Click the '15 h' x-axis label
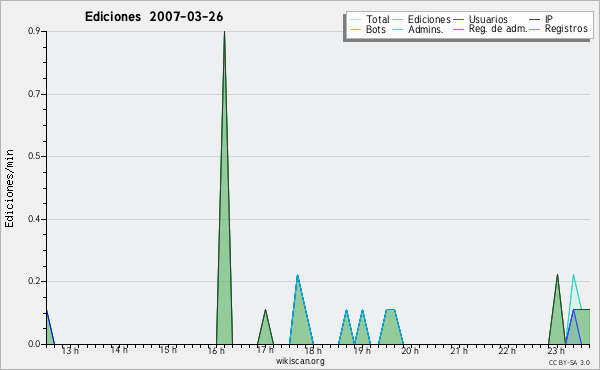 pos(168,350)
